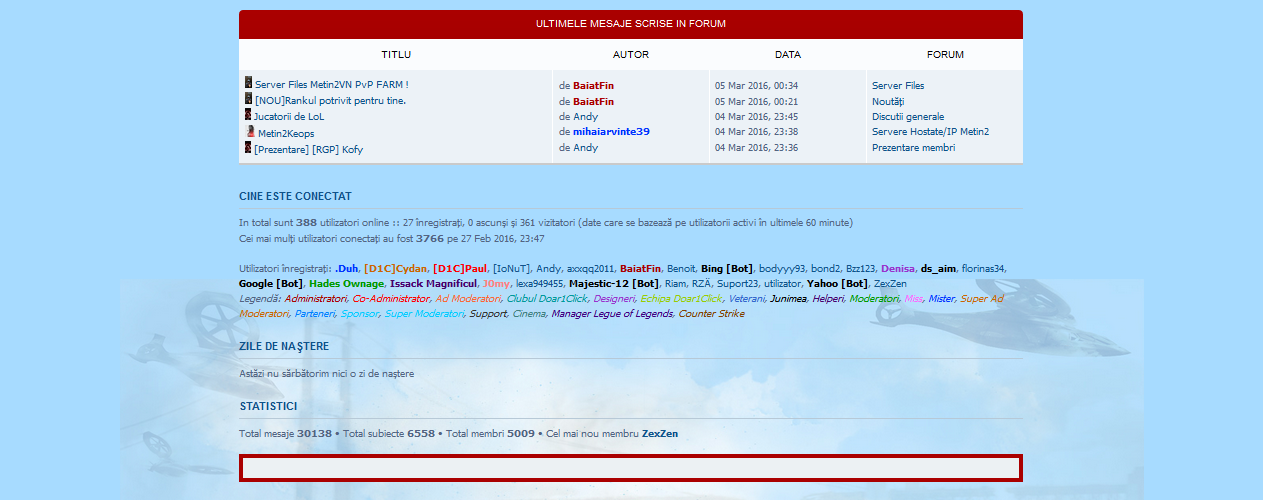Viewport: 1263px width, 500px height.
Task: Open the Jucatorii de LoL topic
Action: tap(289, 116)
